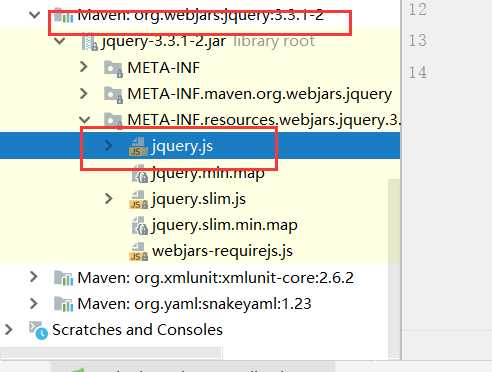This screenshot has height=372, width=492.
Task: Click editor gutter line number 14
Action: click(417, 72)
